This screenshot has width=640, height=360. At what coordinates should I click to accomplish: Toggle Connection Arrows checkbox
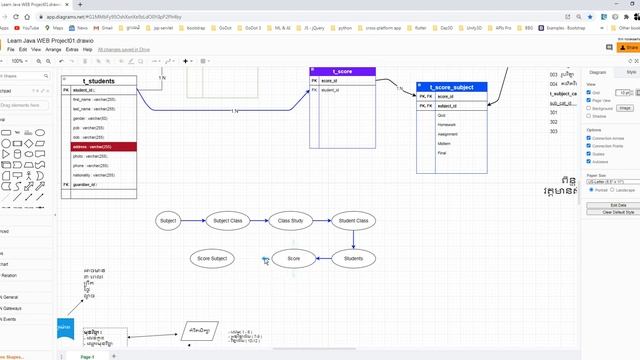pyautogui.click(x=589, y=138)
